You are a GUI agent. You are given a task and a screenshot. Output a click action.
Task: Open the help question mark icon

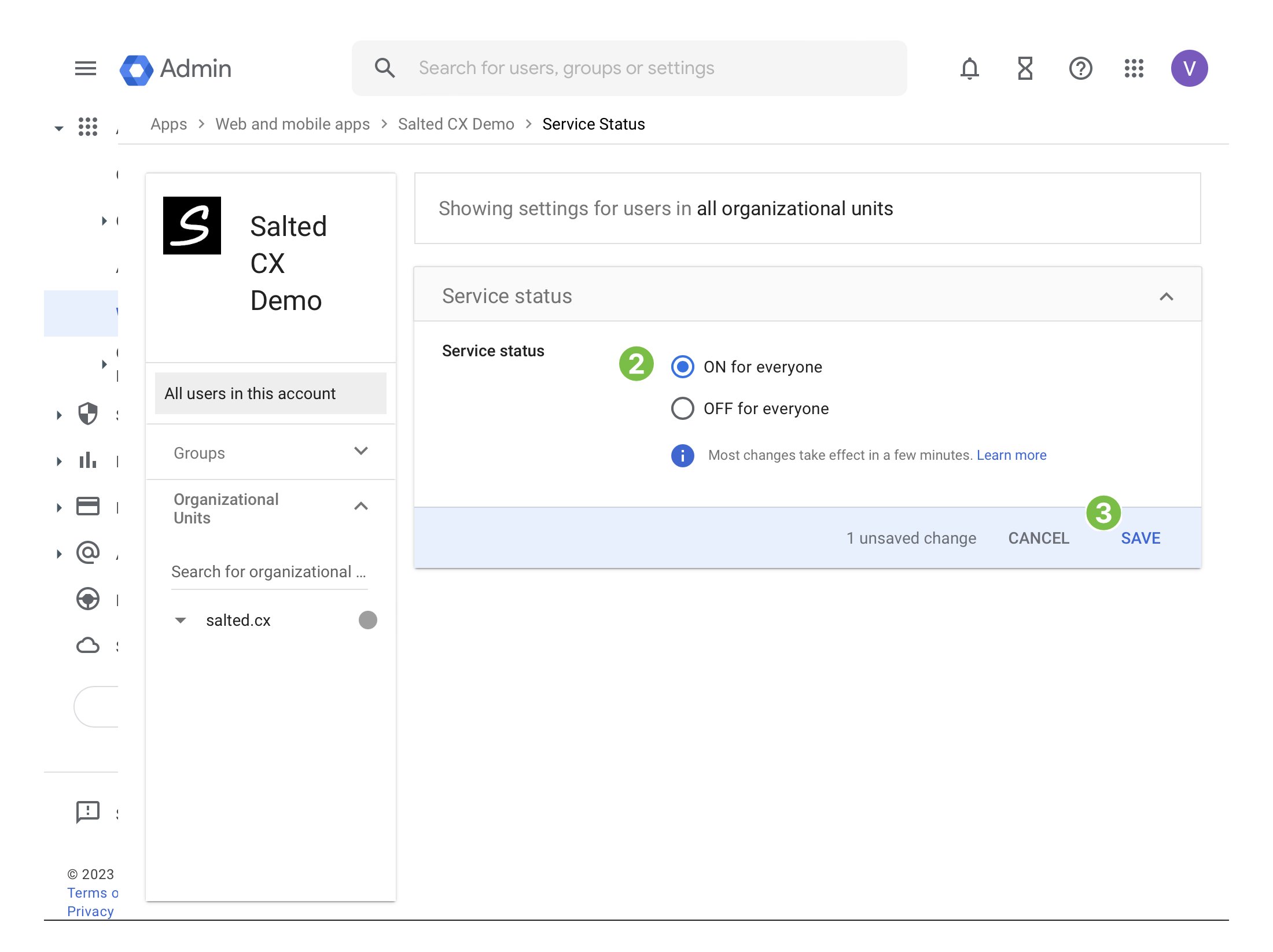point(1080,68)
